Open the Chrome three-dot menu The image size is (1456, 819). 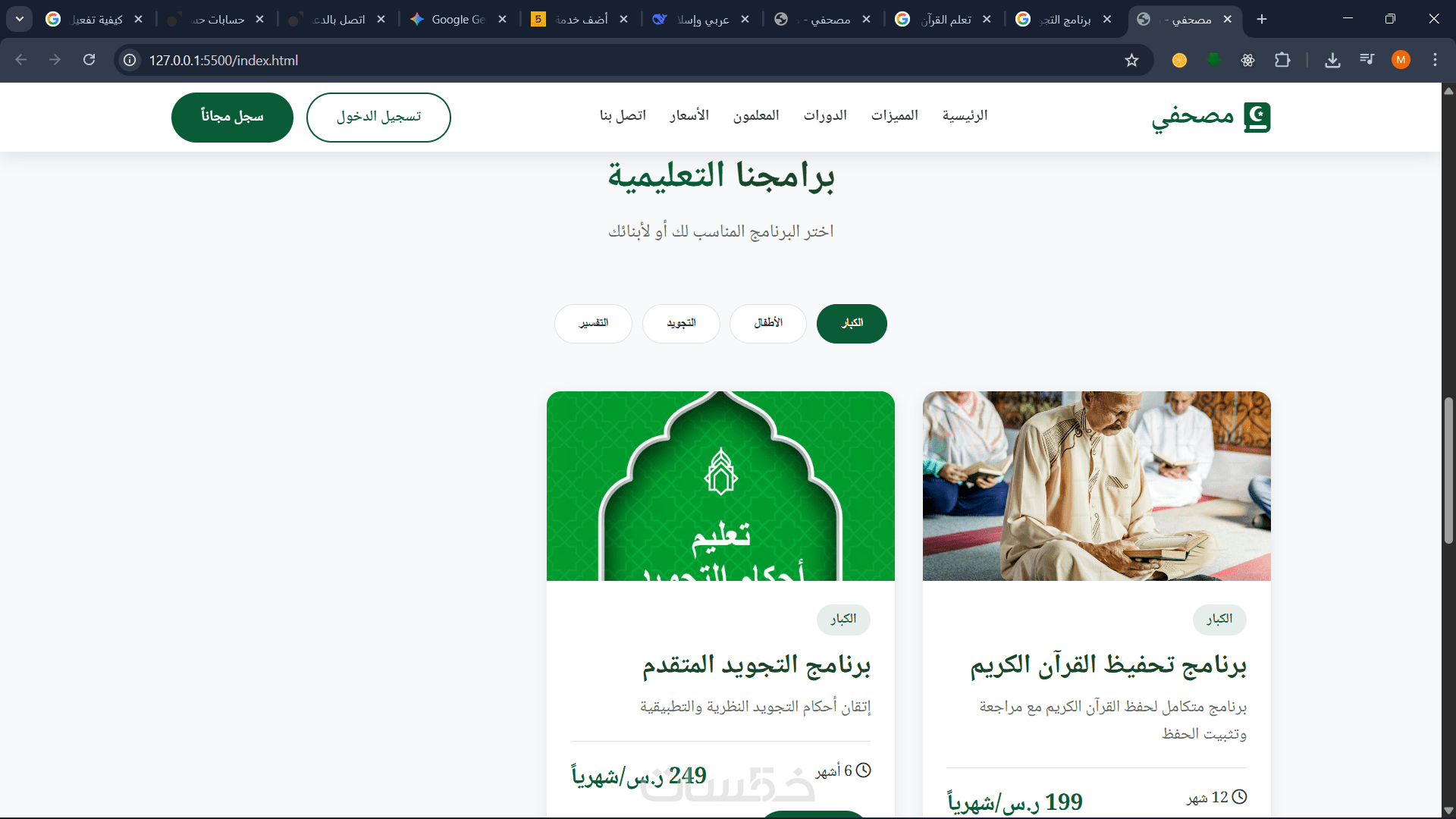[1435, 60]
